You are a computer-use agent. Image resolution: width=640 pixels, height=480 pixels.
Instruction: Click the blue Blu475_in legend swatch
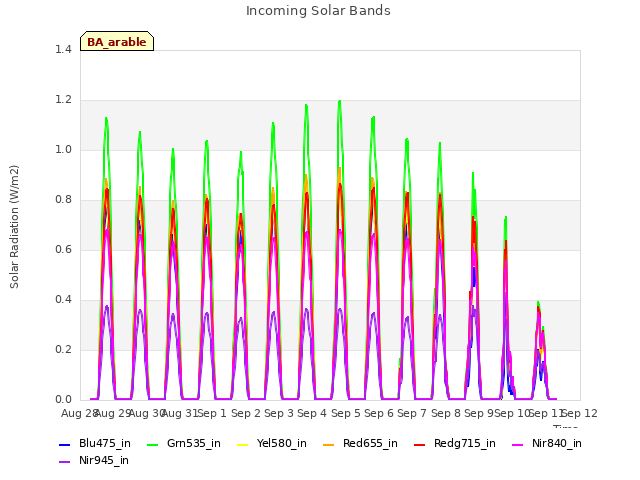pyautogui.click(x=64, y=444)
